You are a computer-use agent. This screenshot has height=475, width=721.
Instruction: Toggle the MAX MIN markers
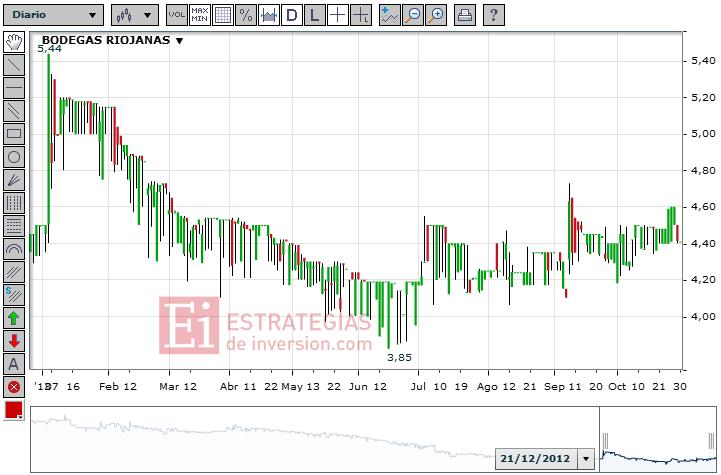click(x=200, y=15)
